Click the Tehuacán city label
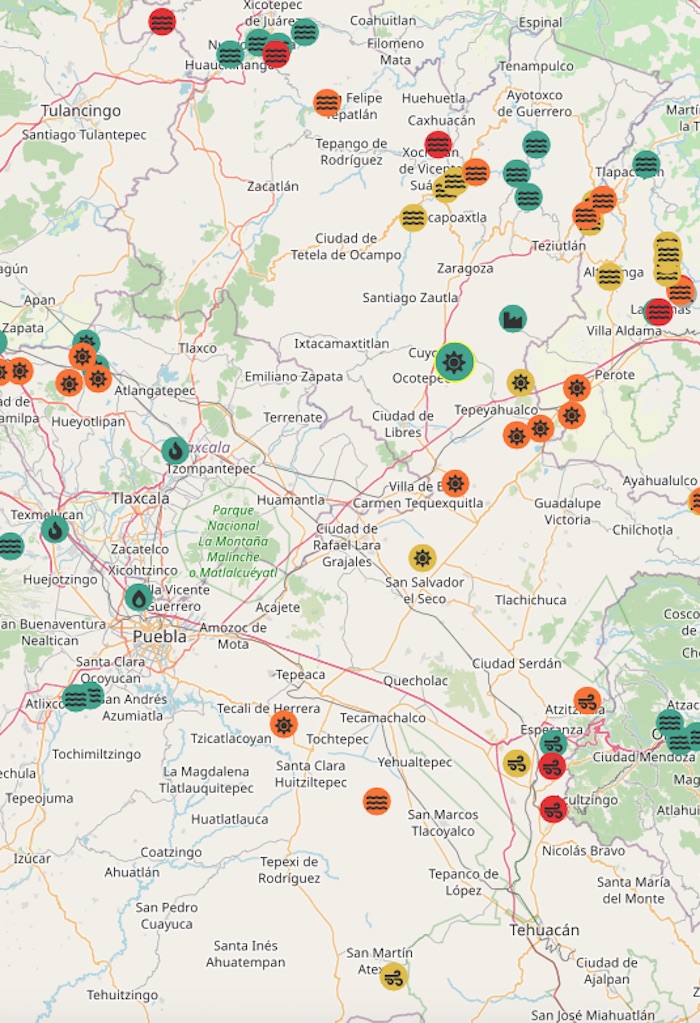This screenshot has width=700, height=1023. tap(544, 930)
